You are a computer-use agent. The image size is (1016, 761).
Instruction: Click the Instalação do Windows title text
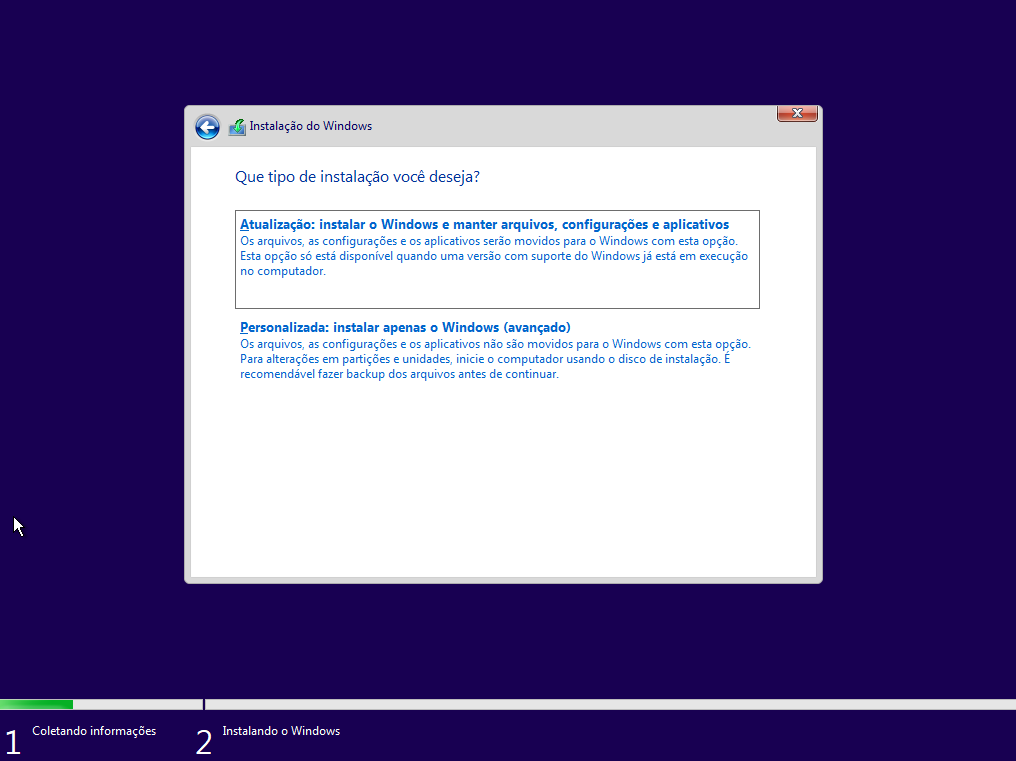tap(310, 126)
